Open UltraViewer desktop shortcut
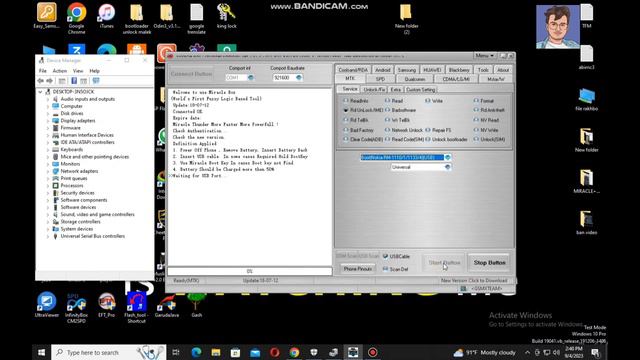The image size is (640, 360). [47, 305]
